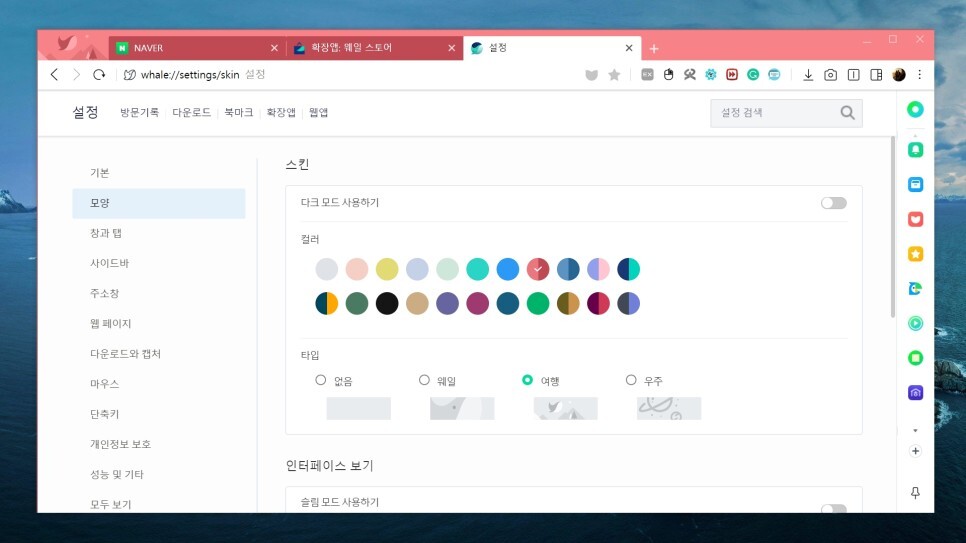This screenshot has width=966, height=543.
Task: Click the forward navigation arrow
Action: point(76,75)
